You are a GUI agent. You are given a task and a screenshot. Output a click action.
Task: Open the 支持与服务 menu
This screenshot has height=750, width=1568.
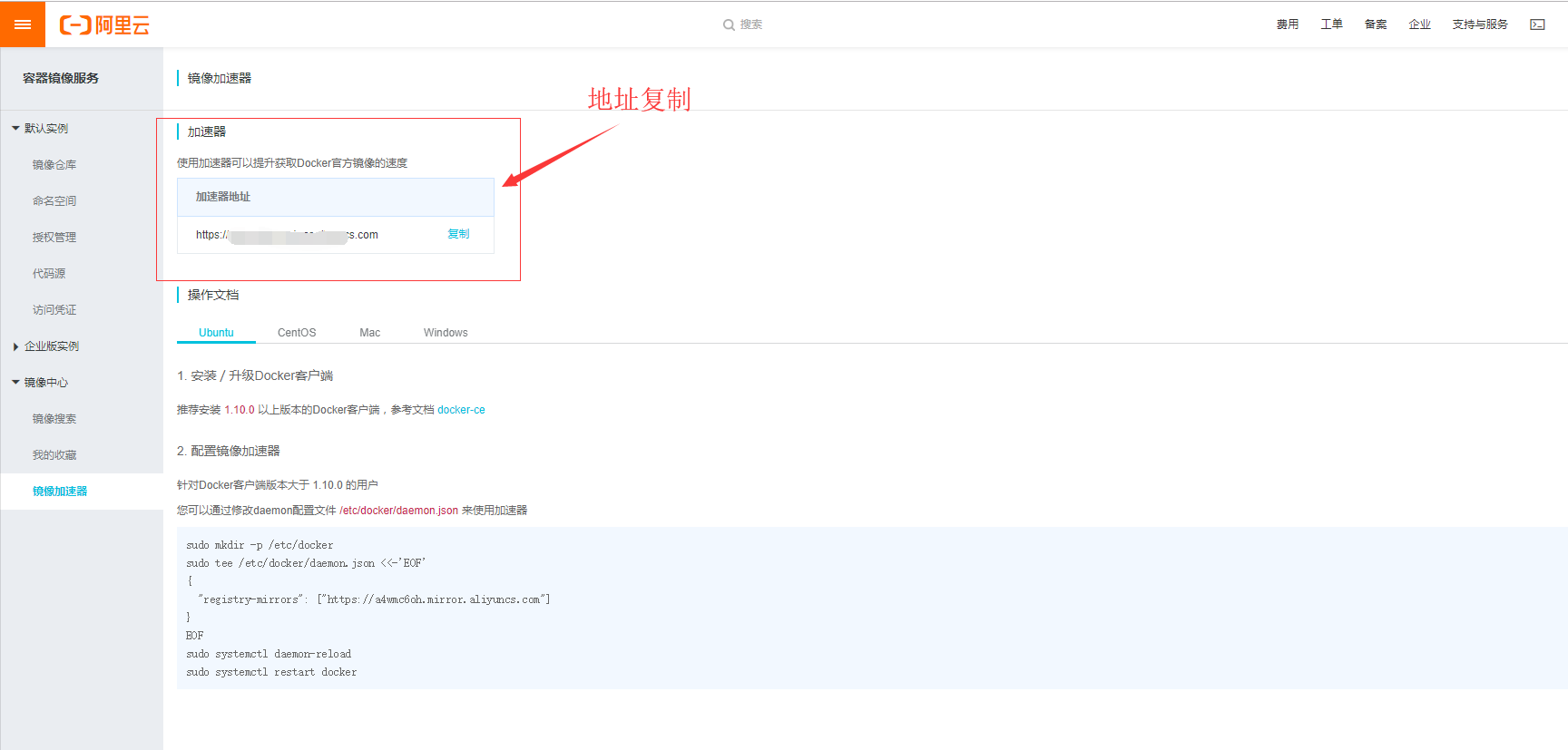1480,24
